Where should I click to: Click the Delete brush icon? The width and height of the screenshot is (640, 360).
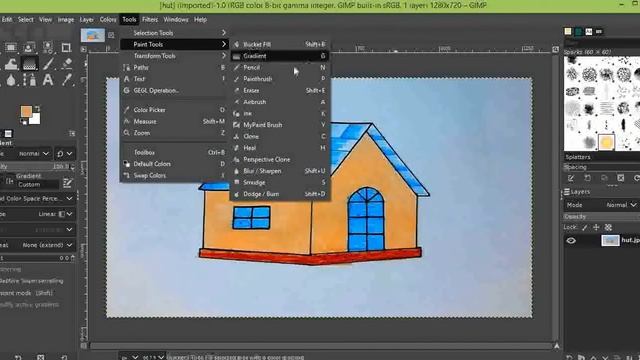coord(620,178)
